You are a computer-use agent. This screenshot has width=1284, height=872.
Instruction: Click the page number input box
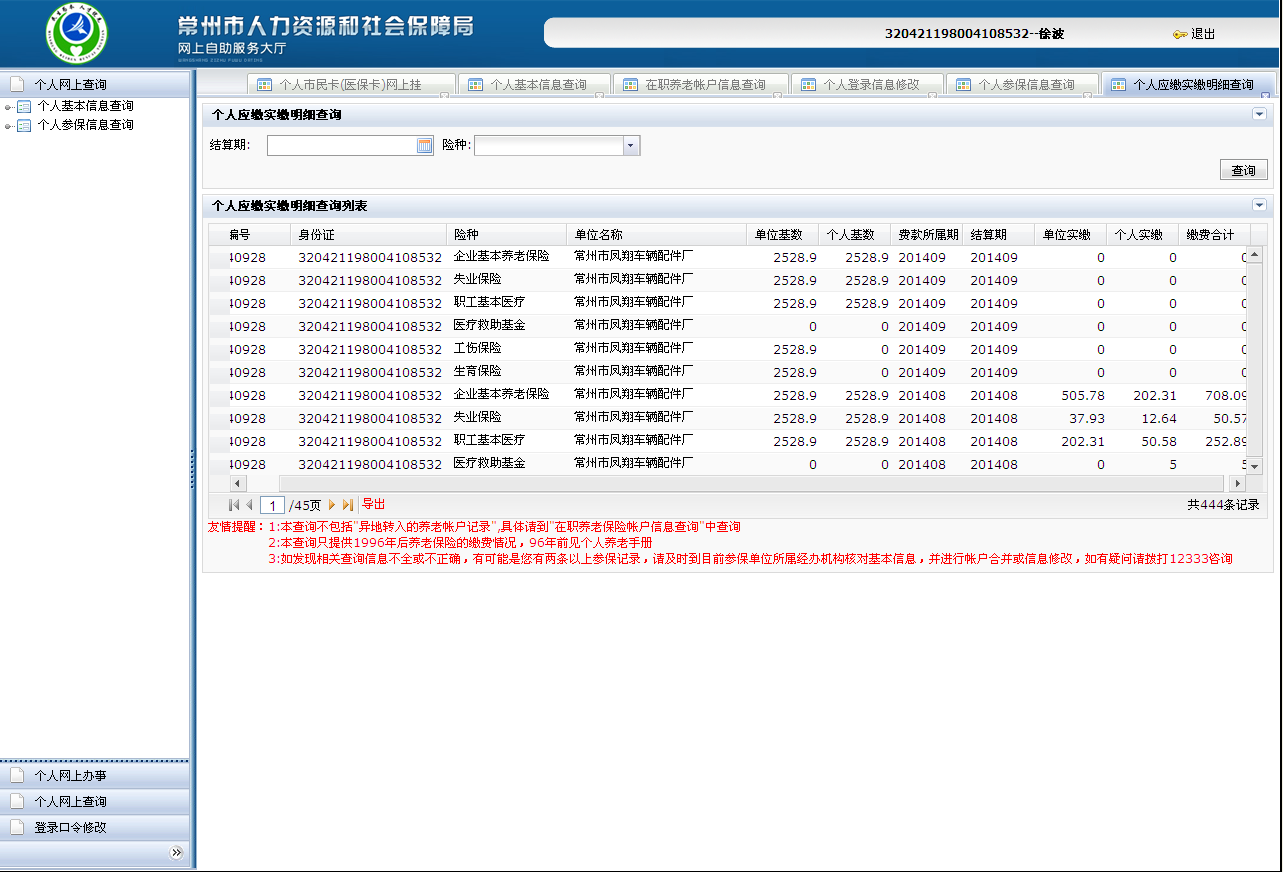[x=272, y=506]
